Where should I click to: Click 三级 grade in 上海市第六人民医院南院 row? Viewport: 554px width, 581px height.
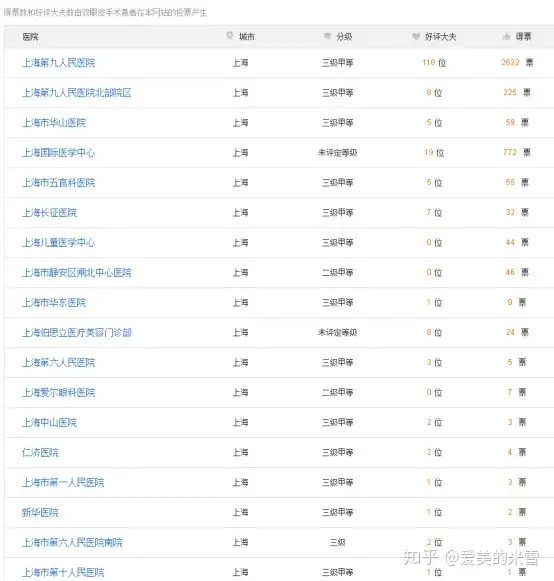[338, 542]
